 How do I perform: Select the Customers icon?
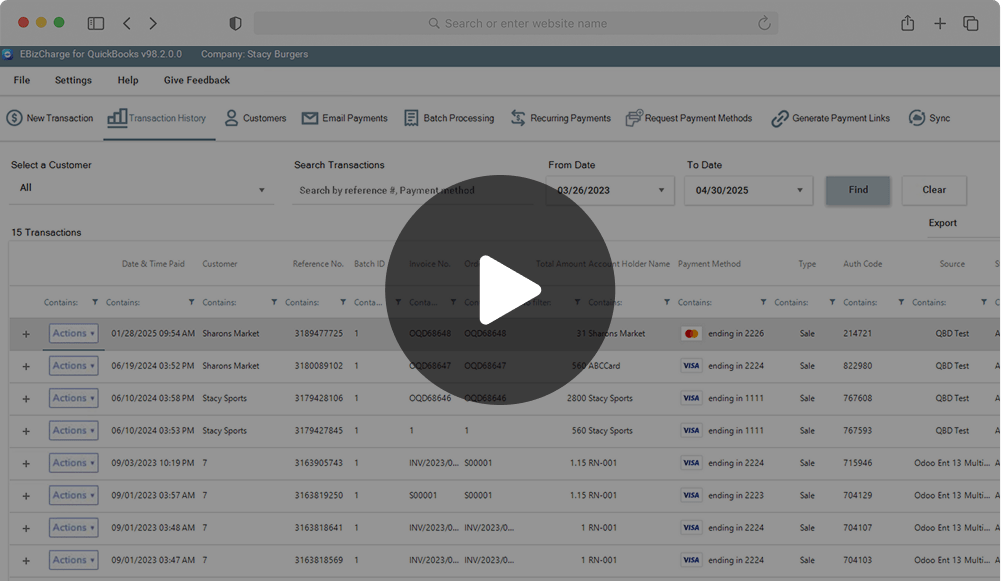tap(232, 118)
